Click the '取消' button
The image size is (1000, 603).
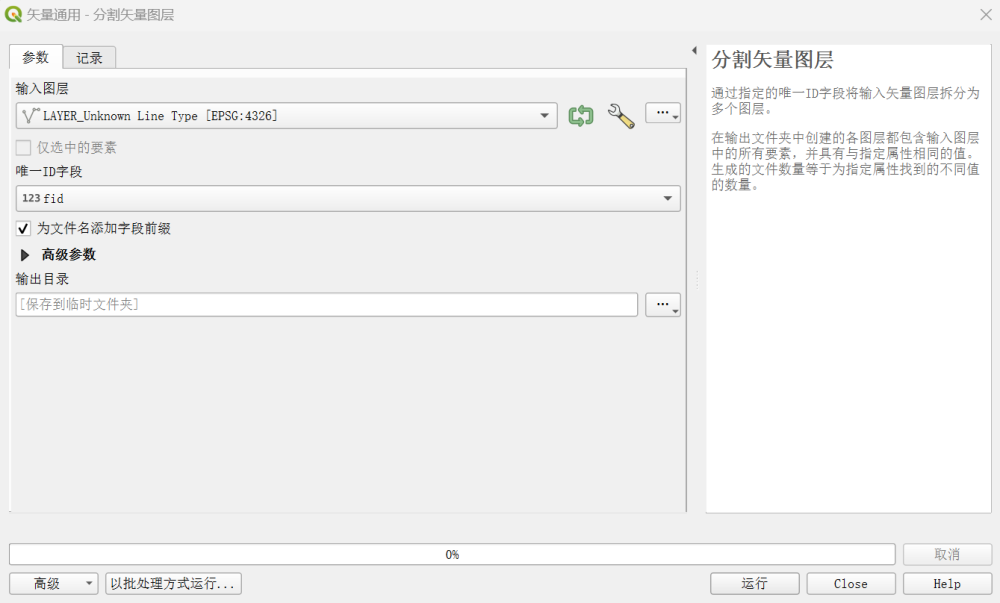(x=947, y=554)
